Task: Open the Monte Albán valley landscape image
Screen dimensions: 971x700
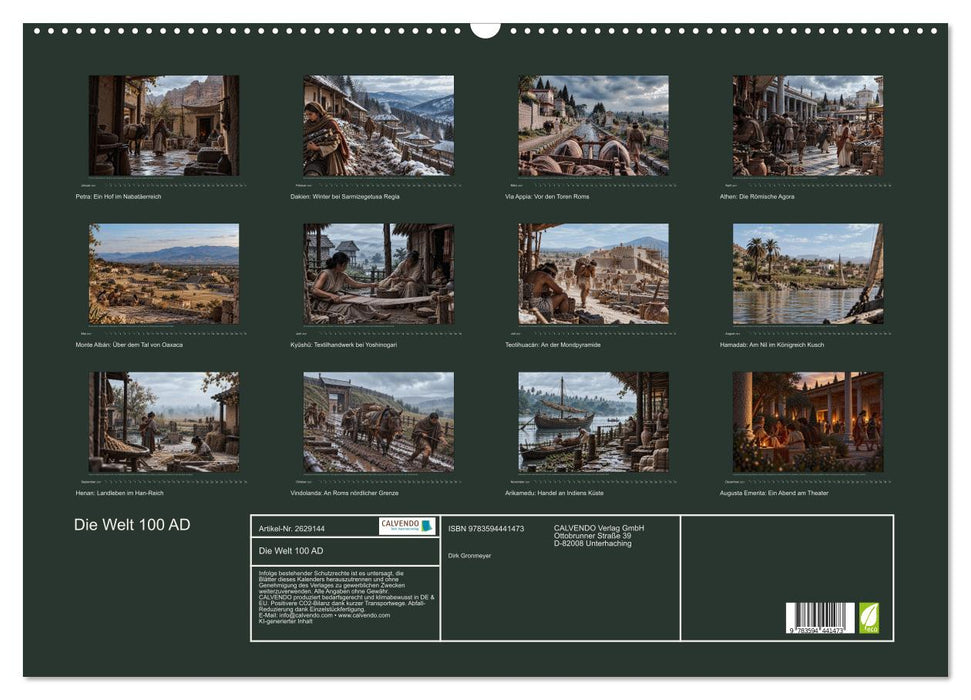Action: 163,274
